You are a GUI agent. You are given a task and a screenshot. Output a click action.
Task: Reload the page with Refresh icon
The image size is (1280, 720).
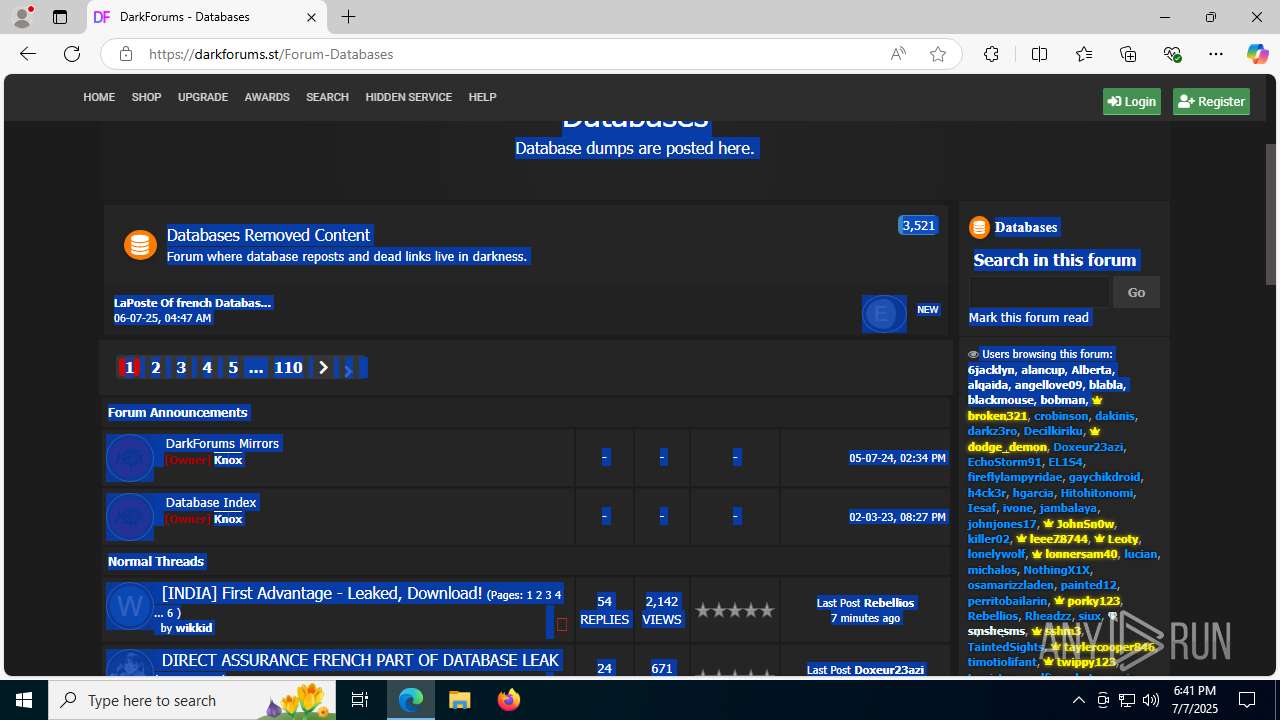tap(72, 54)
